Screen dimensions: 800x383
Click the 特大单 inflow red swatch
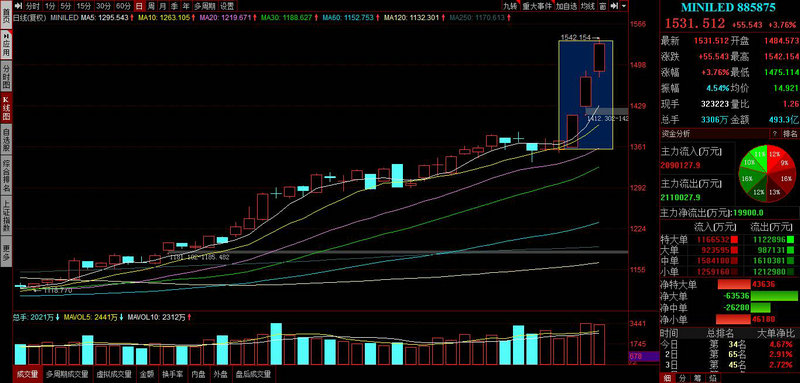(x=734, y=239)
